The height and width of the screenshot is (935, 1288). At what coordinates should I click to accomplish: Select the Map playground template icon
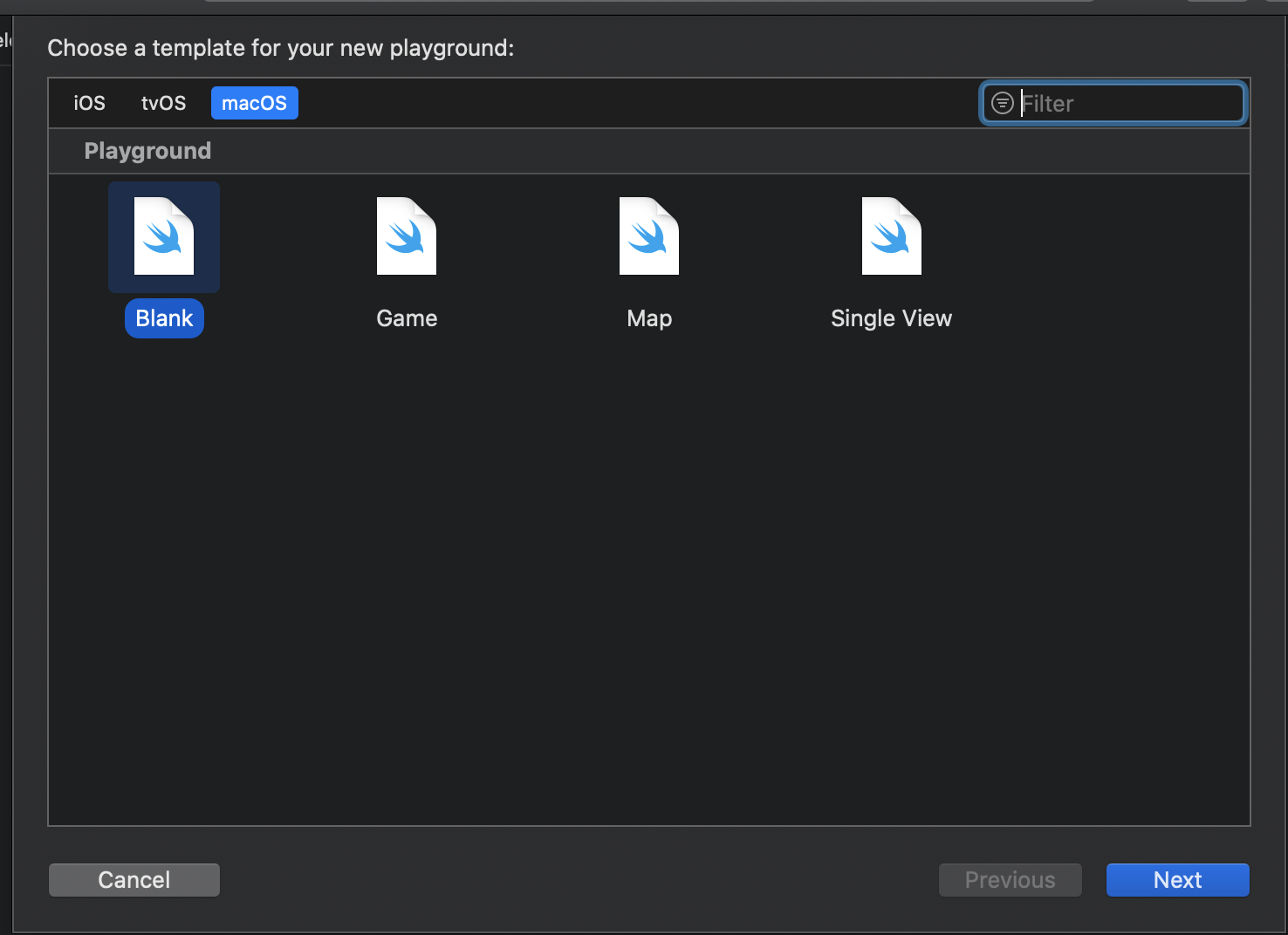pyautogui.click(x=649, y=236)
